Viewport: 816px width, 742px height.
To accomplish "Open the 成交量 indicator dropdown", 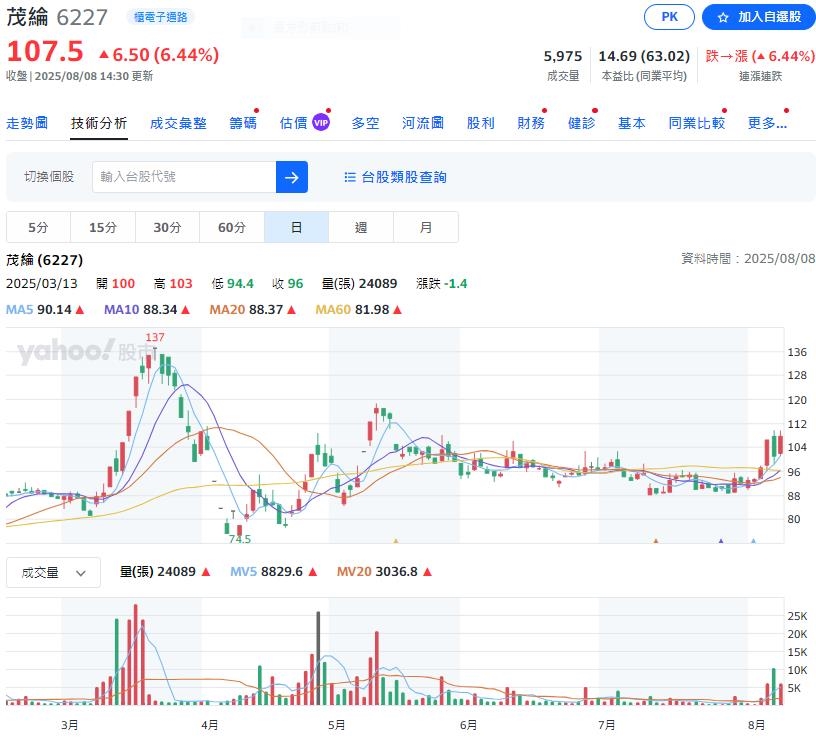I will [53, 572].
